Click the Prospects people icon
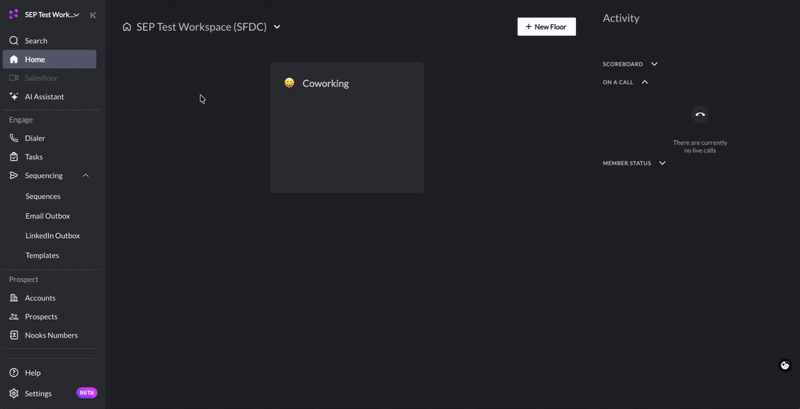The height and width of the screenshot is (409, 800). pos(14,317)
